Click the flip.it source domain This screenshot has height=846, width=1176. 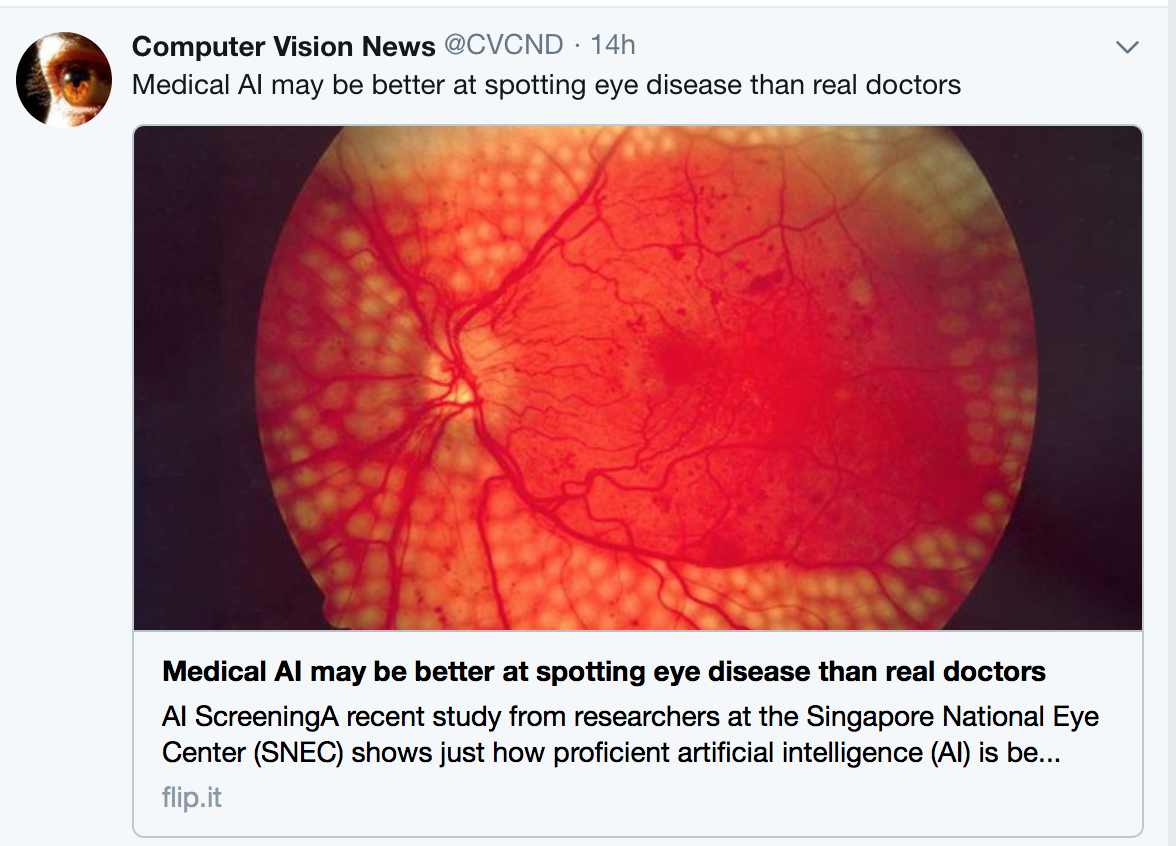point(192,799)
